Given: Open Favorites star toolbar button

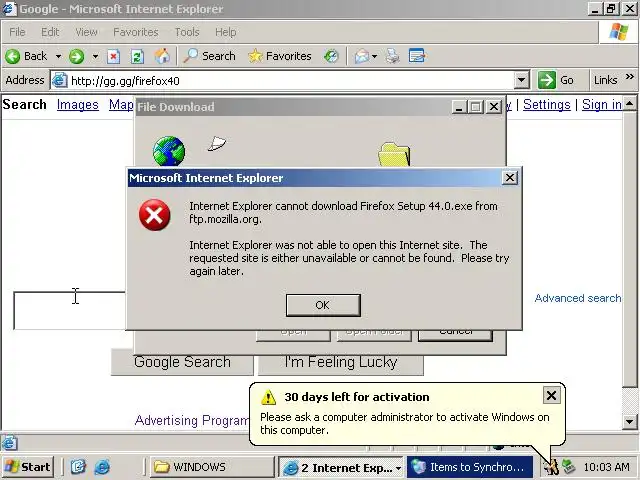Looking at the screenshot, I should 280,56.
